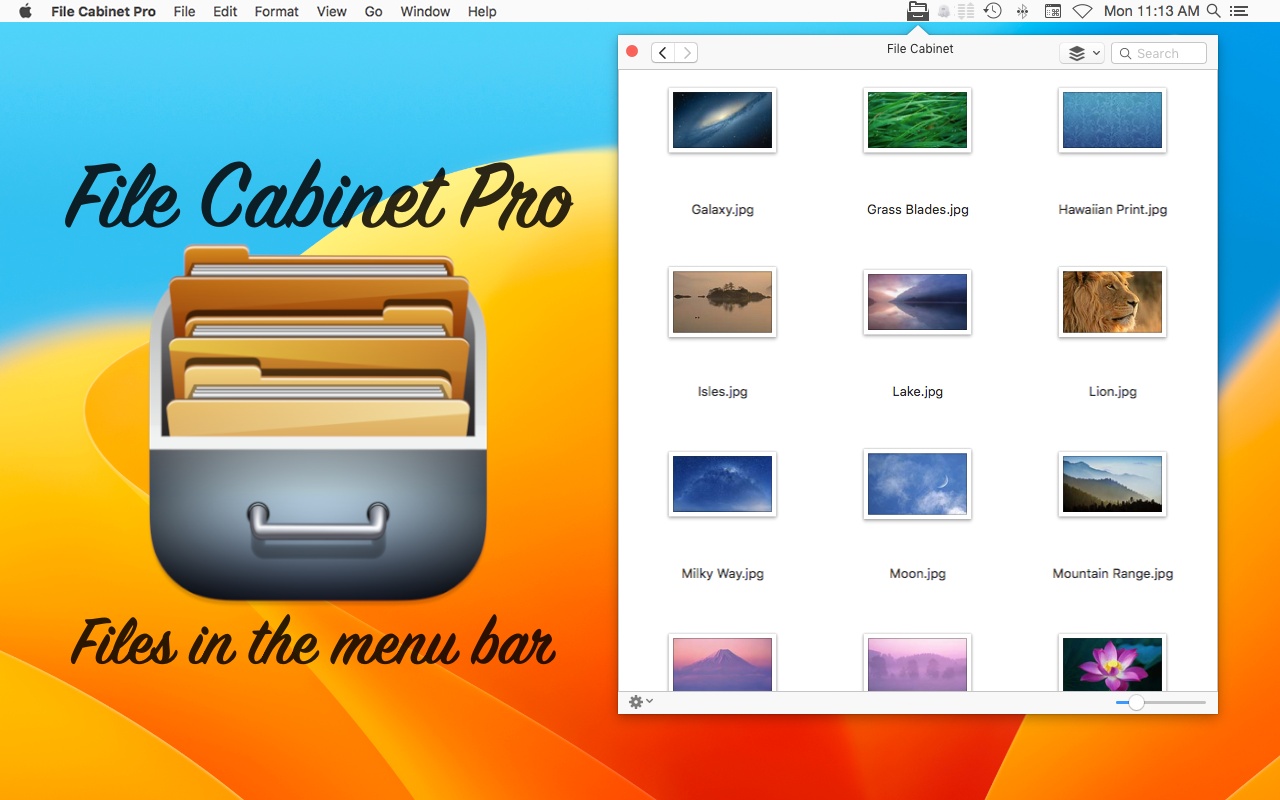Click the Galaxy.jpg file name
The image size is (1280, 800).
click(722, 209)
